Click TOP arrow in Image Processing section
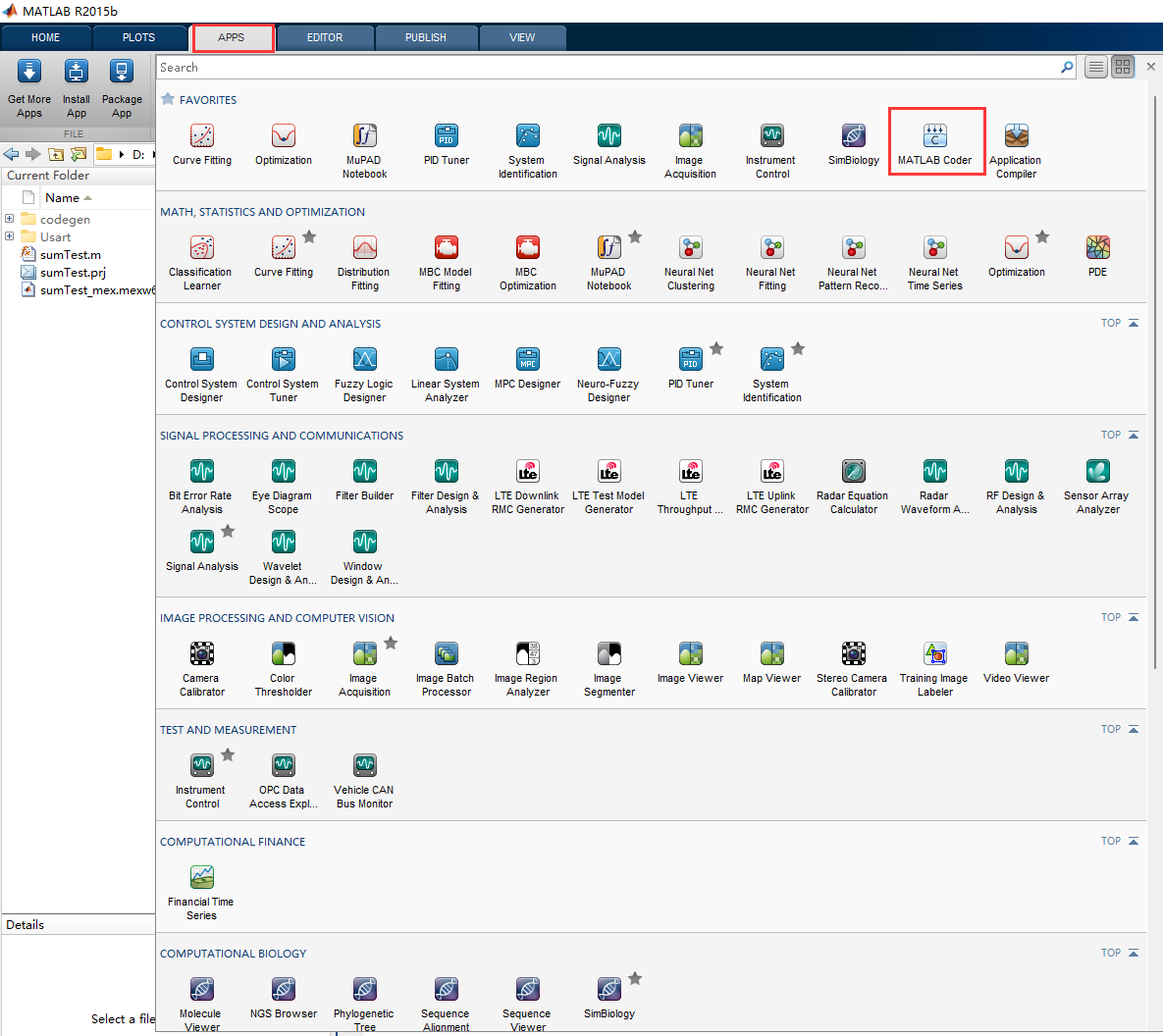 (1134, 617)
